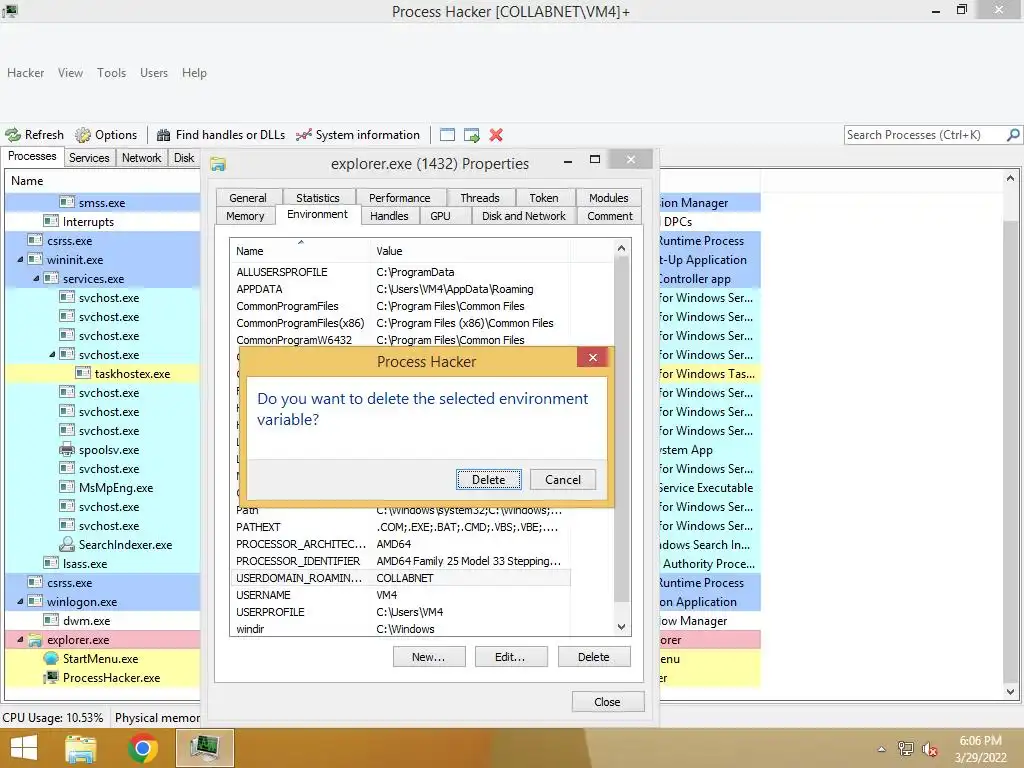Click the red X terminate icon
The image size is (1024, 768).
click(496, 135)
